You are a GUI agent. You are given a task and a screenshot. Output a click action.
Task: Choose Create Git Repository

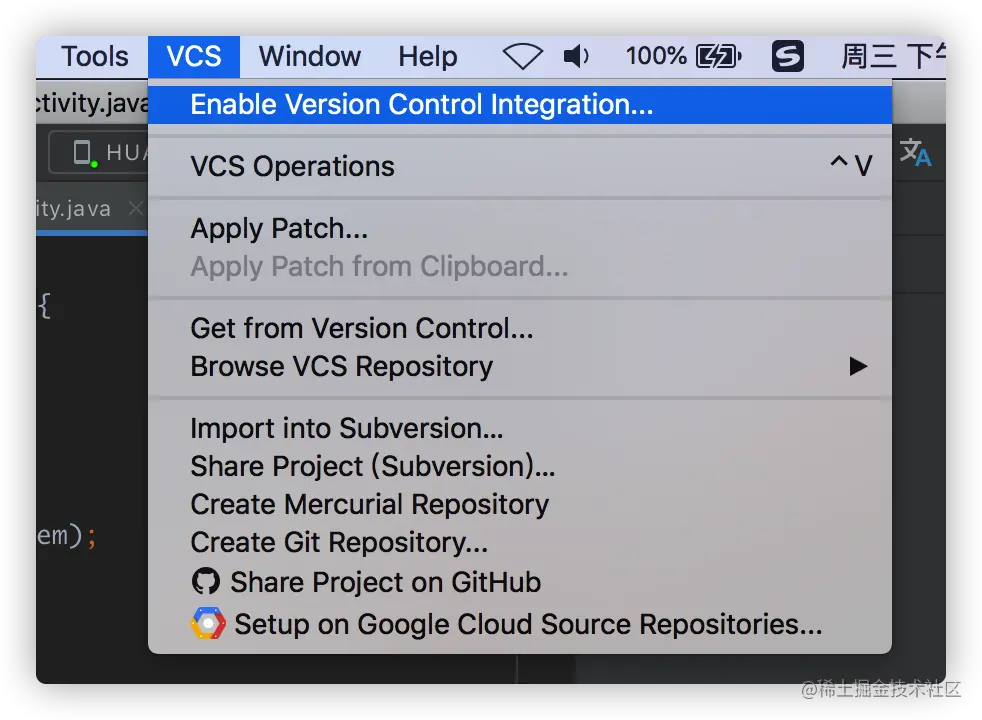[x=339, y=542]
